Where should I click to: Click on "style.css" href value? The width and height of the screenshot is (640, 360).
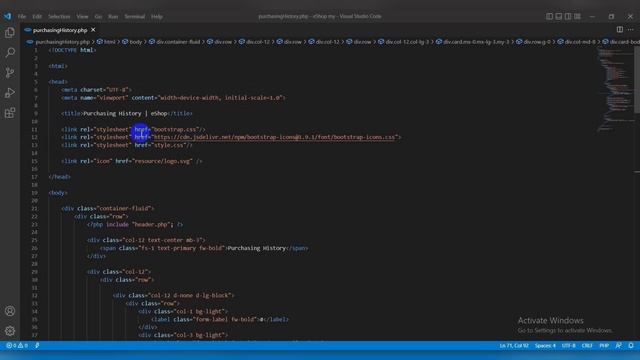point(168,145)
